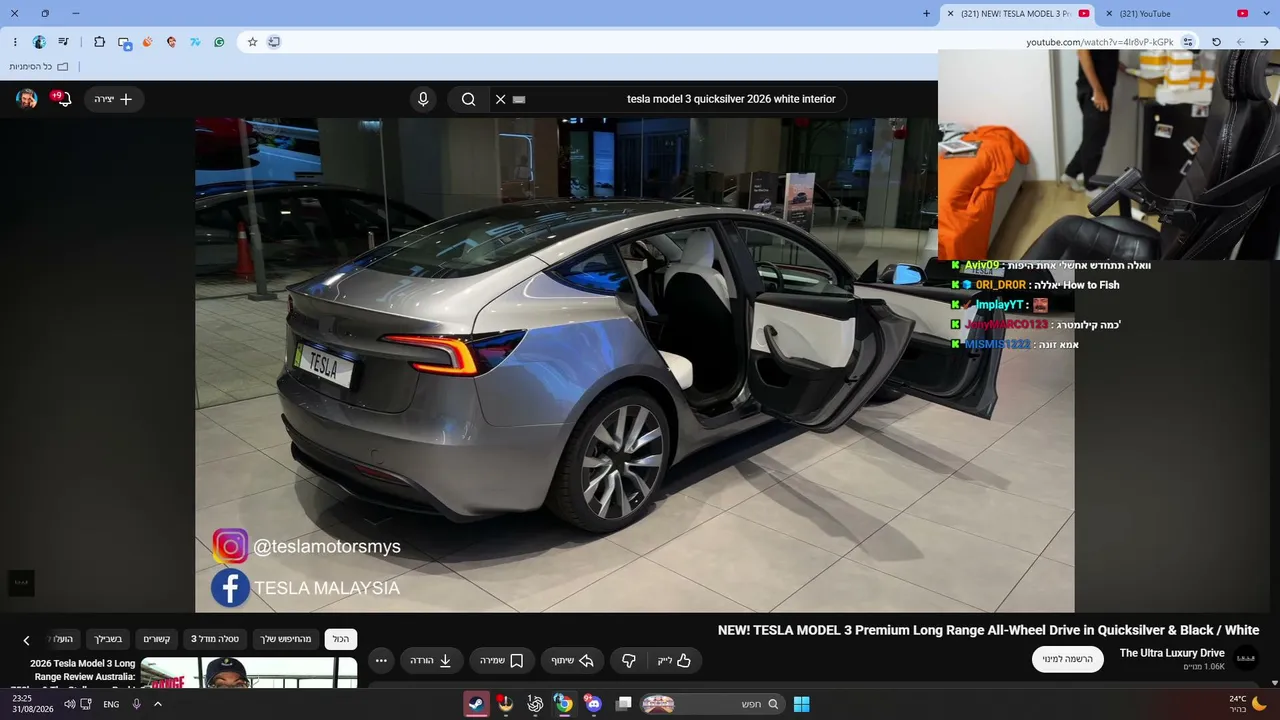Open the ChatGPT taskbar icon
1280x720 pixels.
tap(535, 704)
